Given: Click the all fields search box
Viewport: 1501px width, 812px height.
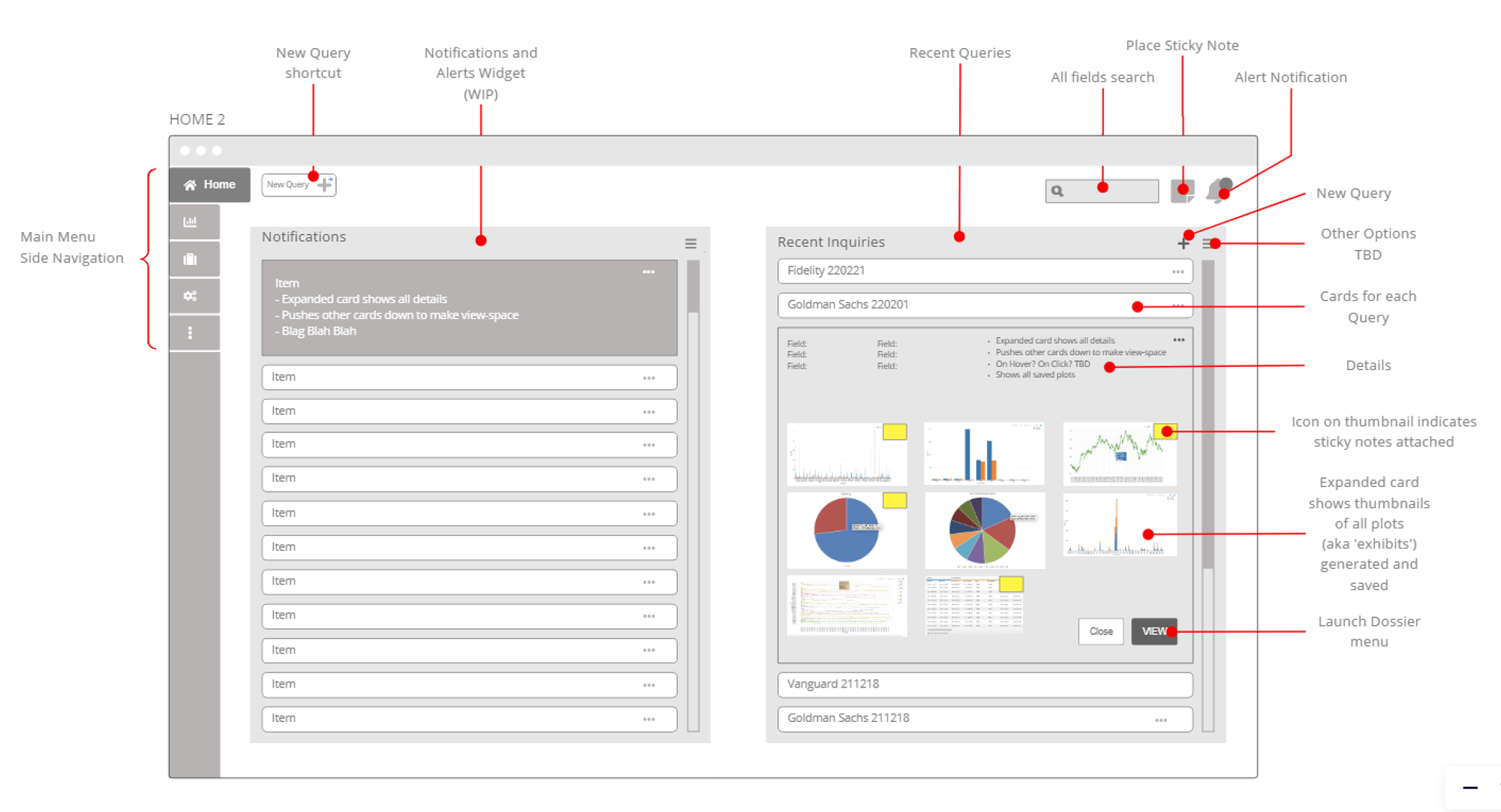Looking at the screenshot, I should tap(1102, 191).
